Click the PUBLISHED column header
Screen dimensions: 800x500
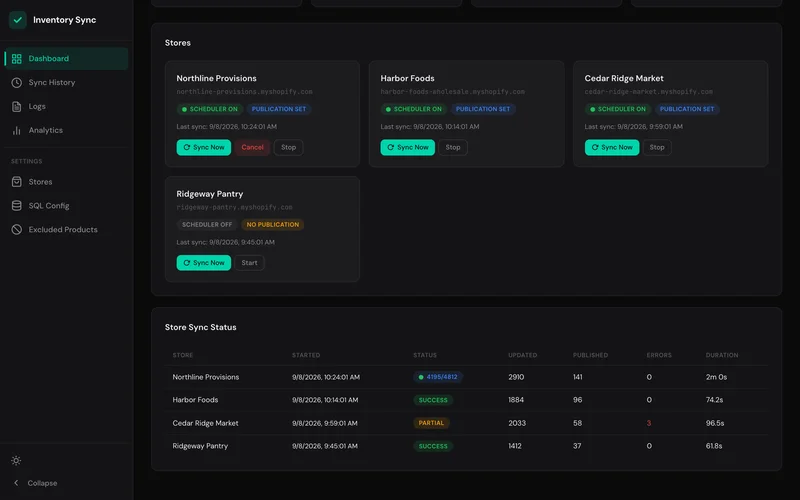coord(590,355)
